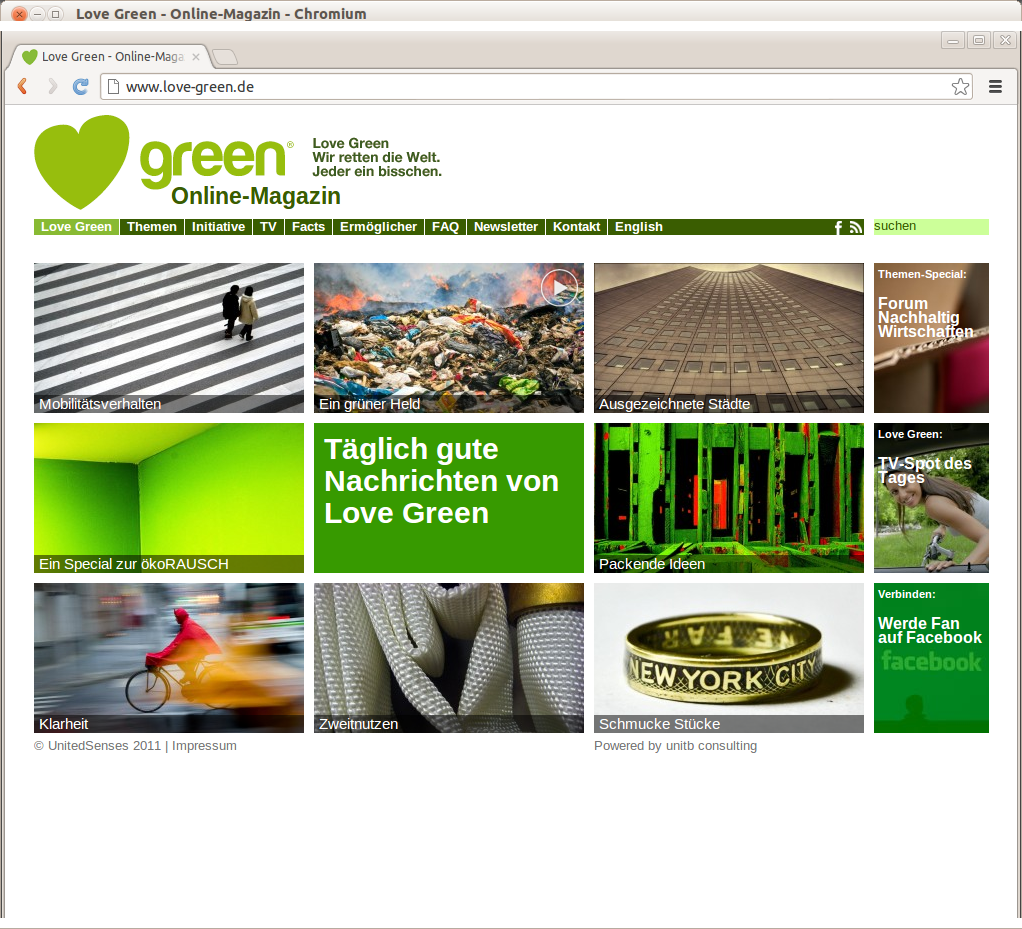Open the Love Green menu item
The width and height of the screenshot is (1022, 929).
click(x=76, y=227)
